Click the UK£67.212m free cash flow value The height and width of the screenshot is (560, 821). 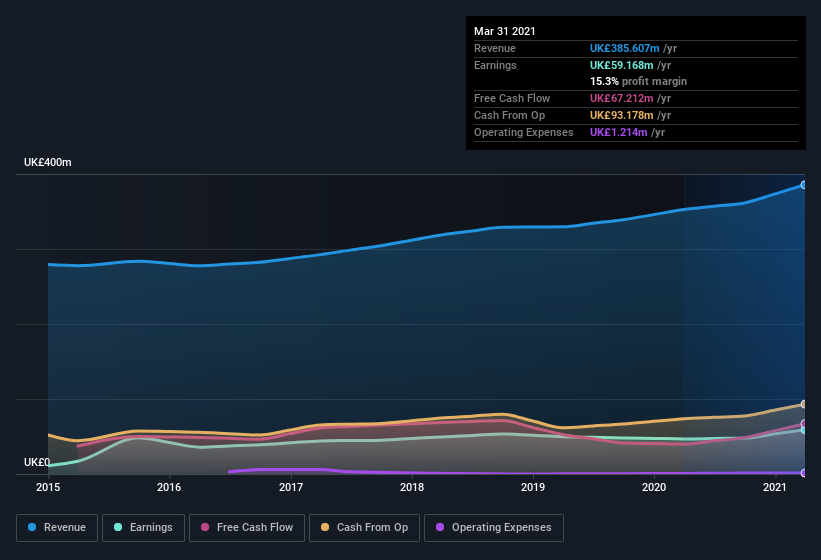click(622, 98)
